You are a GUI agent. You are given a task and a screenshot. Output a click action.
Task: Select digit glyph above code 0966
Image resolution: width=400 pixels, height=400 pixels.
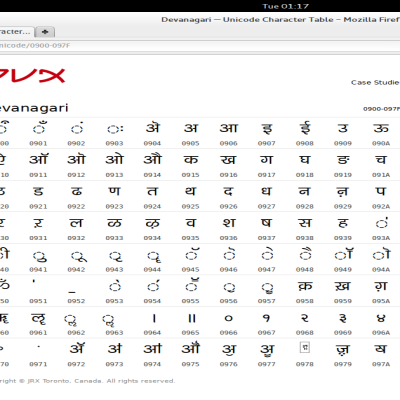[229, 318]
